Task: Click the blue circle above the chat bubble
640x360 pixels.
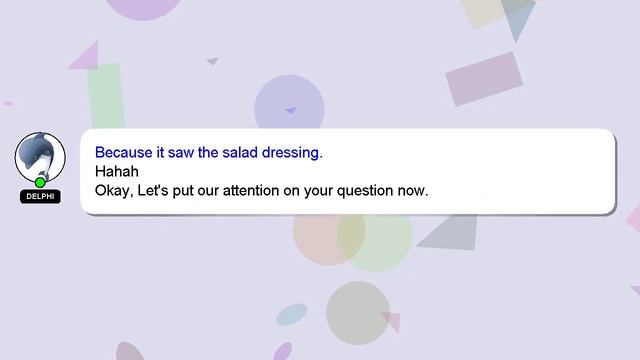Action: point(289,102)
